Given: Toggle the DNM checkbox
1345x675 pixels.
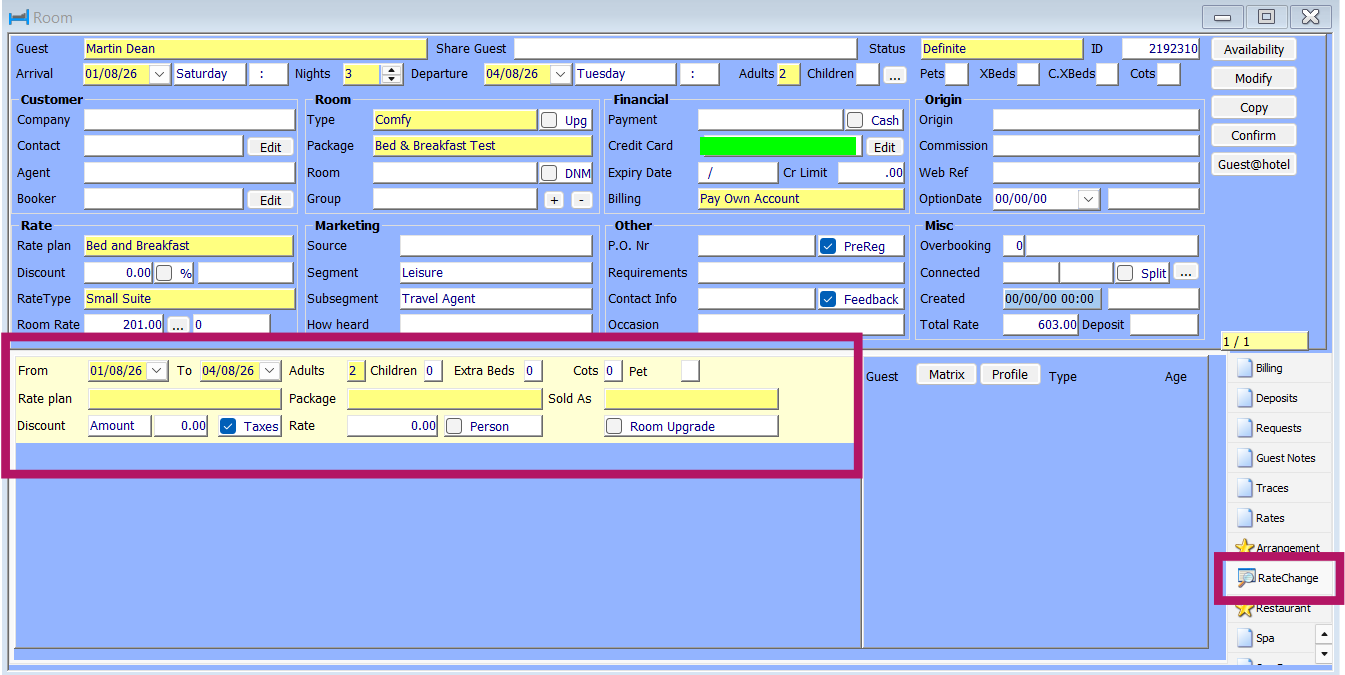Looking at the screenshot, I should [549, 173].
